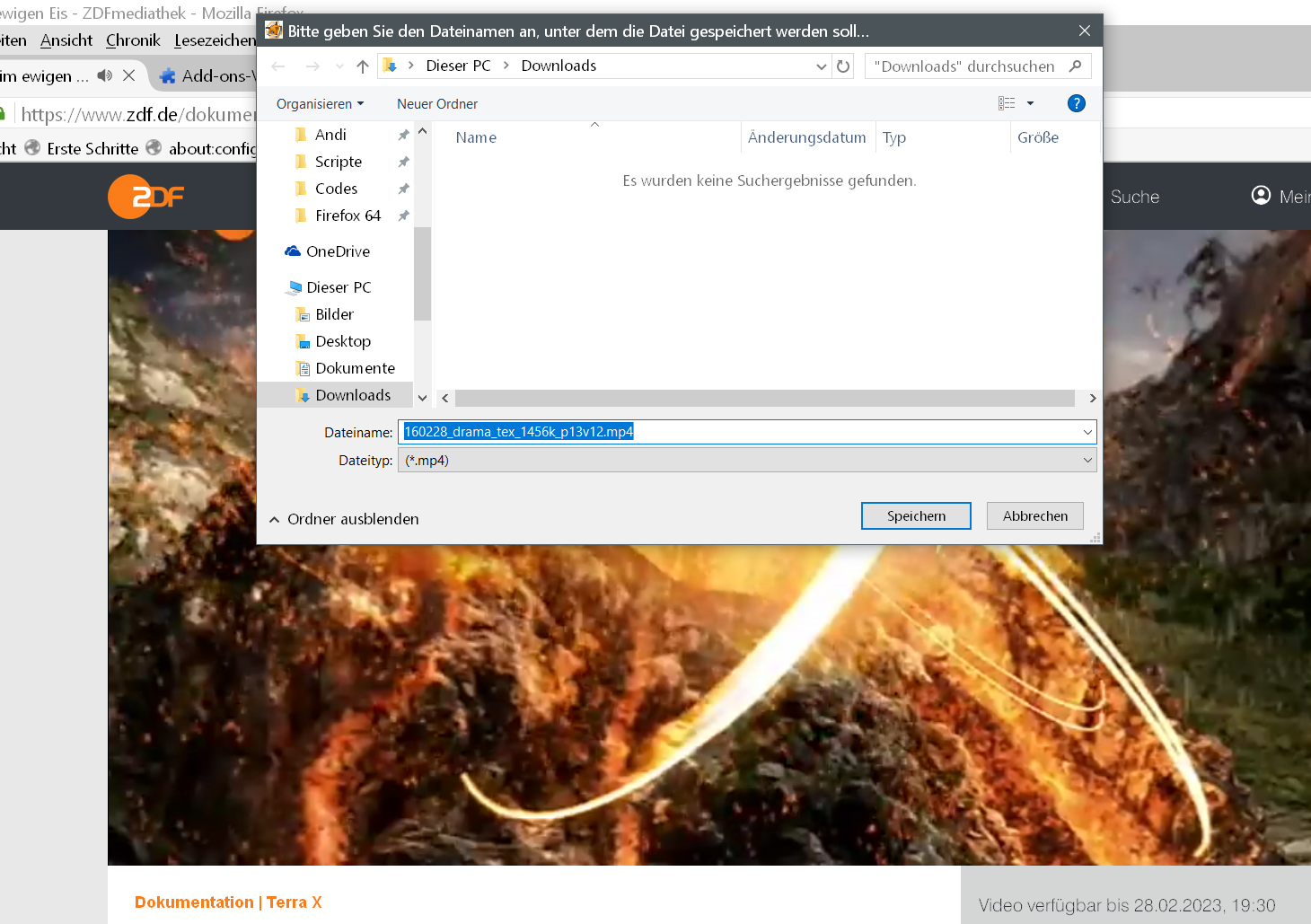Select the Desktop folder in sidebar

[342, 341]
